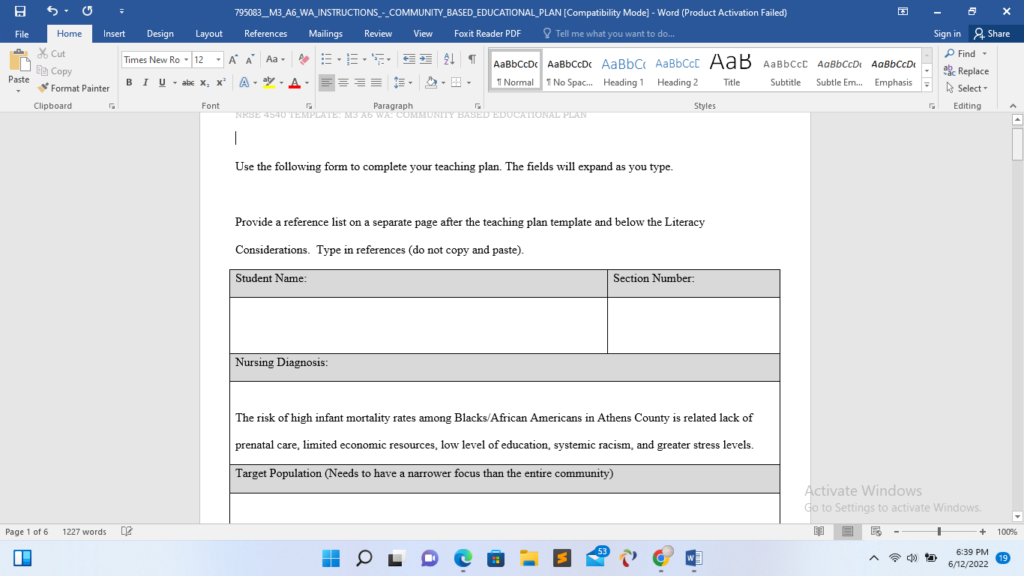This screenshot has height=576, width=1024.
Task: Click the Replace button
Action: pos(966,71)
